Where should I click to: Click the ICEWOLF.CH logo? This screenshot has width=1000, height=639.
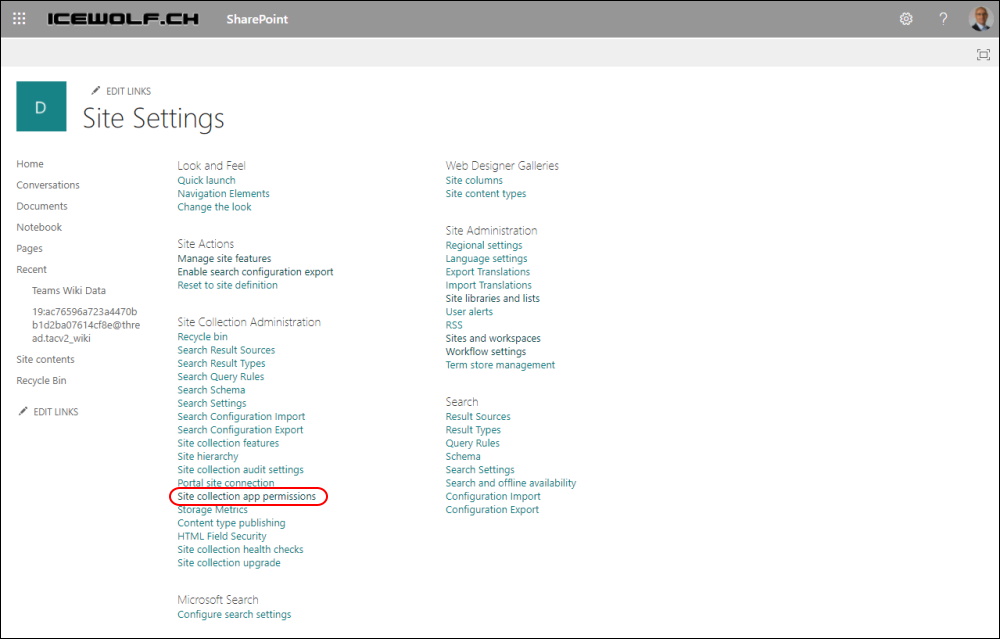tap(123, 18)
